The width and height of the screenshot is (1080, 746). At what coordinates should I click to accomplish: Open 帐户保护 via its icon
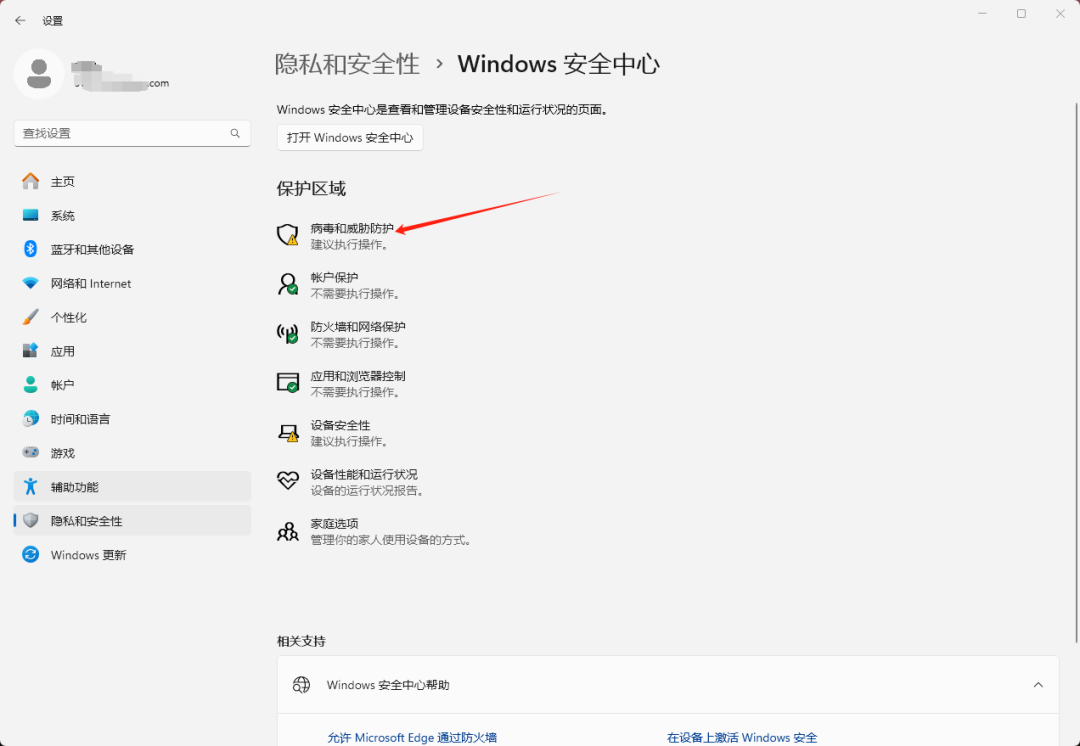point(287,285)
